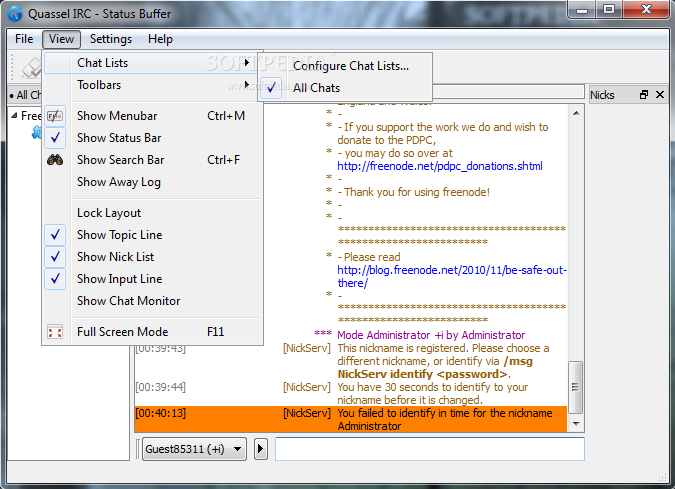675x489 pixels.
Task: Open the Guest85311 nick dropdown
Action: click(194, 449)
